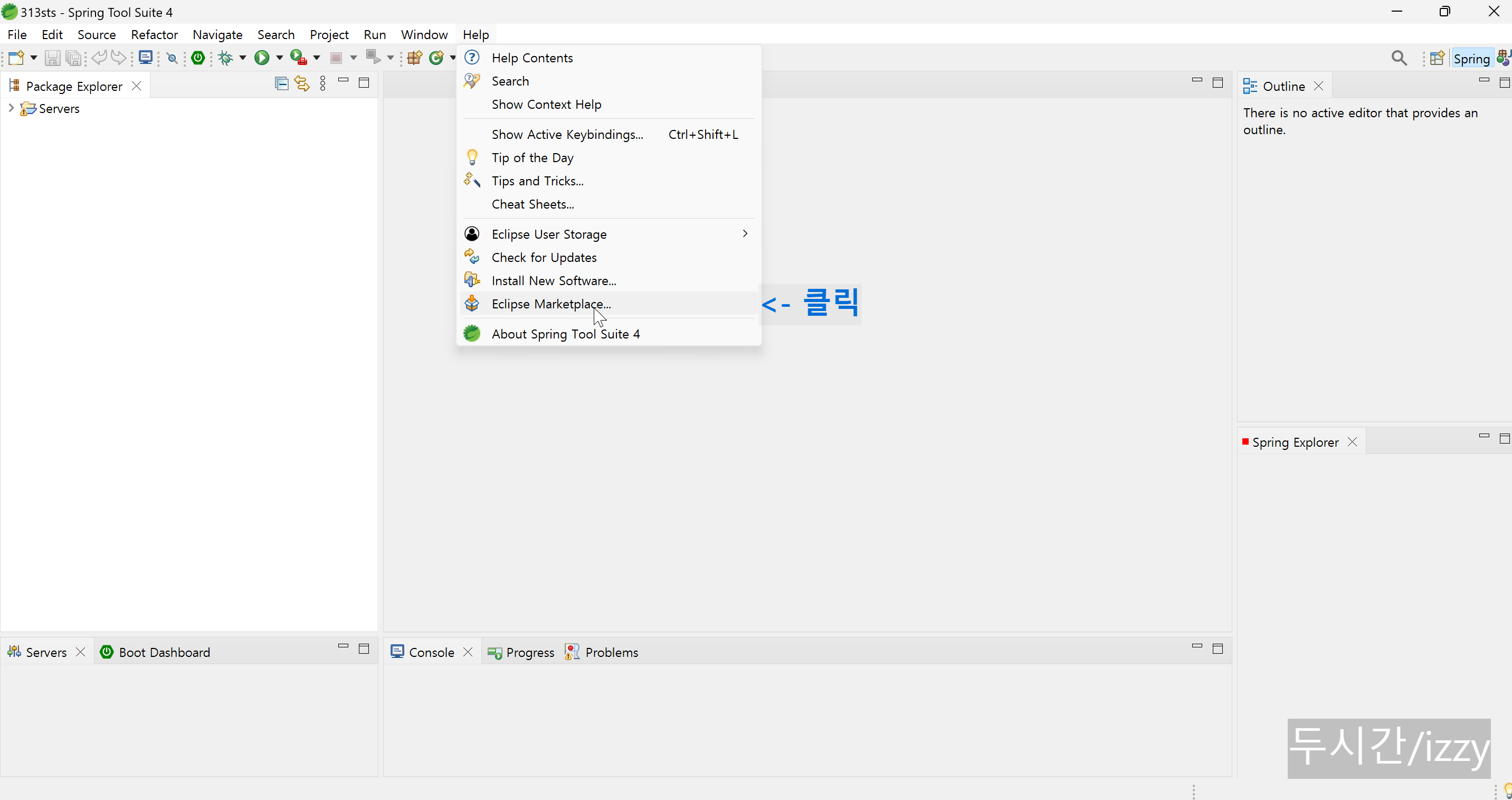Click the Save disk icon in toolbar

(53, 58)
